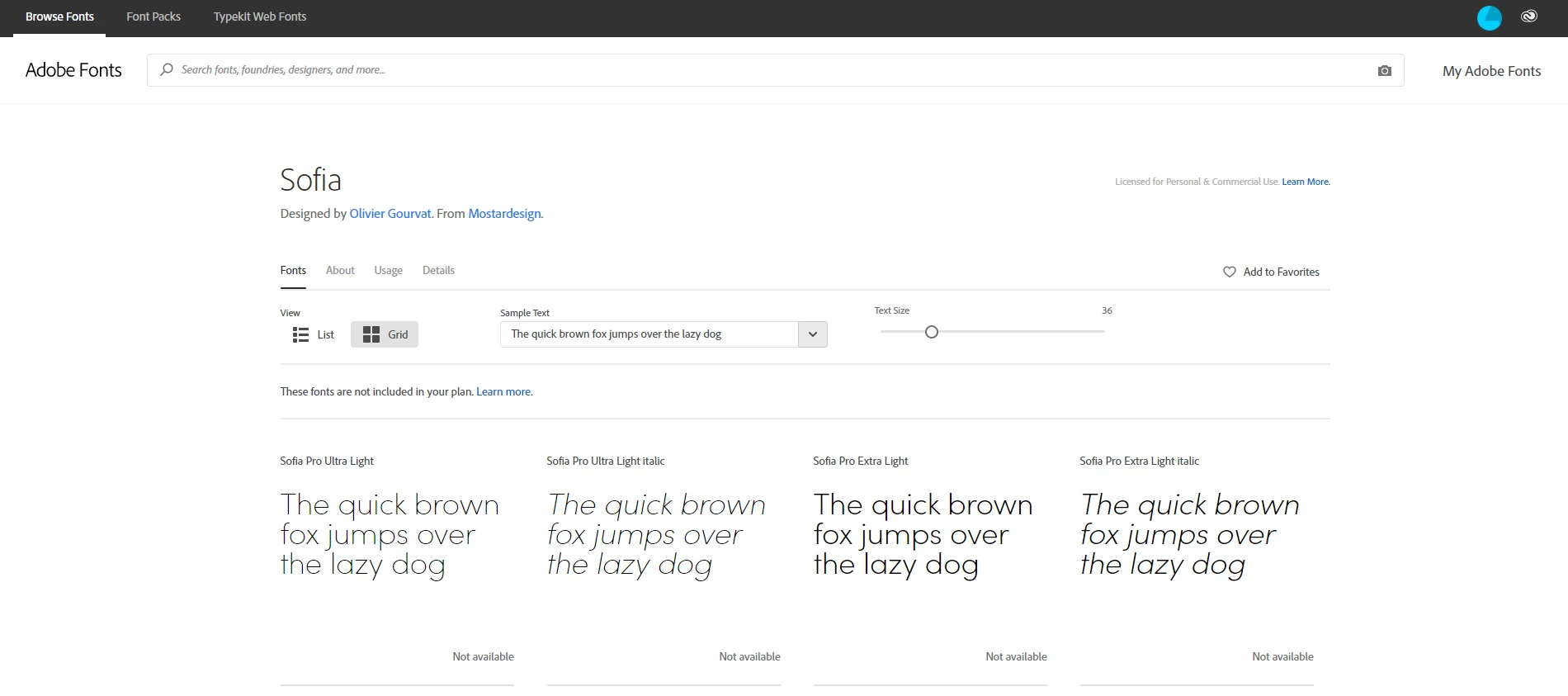Click the user profile avatar icon
The image size is (1568, 696).
[1489, 17]
